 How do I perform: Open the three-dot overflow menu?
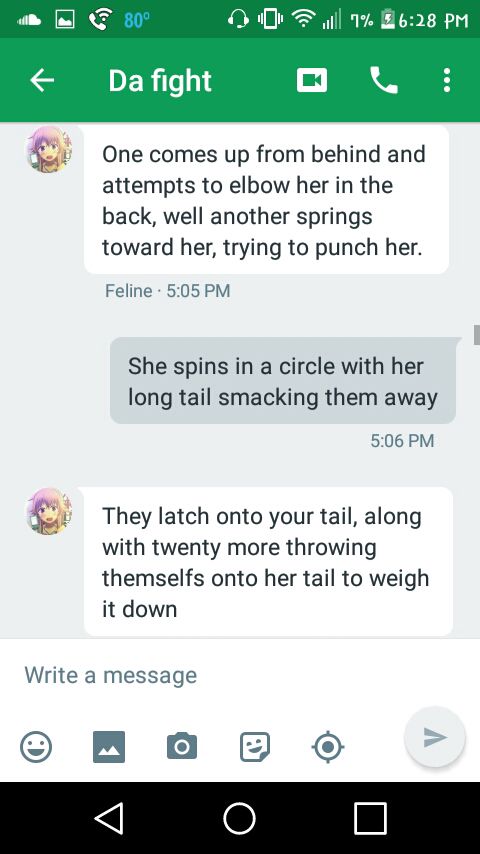447,81
